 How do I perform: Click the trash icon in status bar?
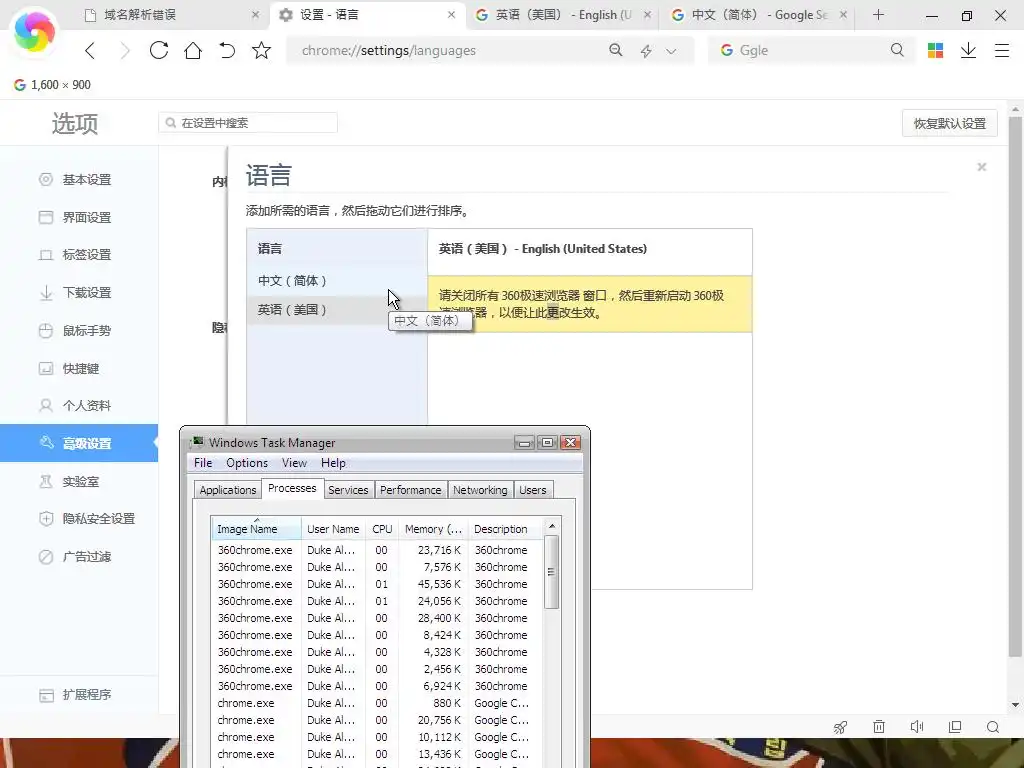click(x=879, y=727)
